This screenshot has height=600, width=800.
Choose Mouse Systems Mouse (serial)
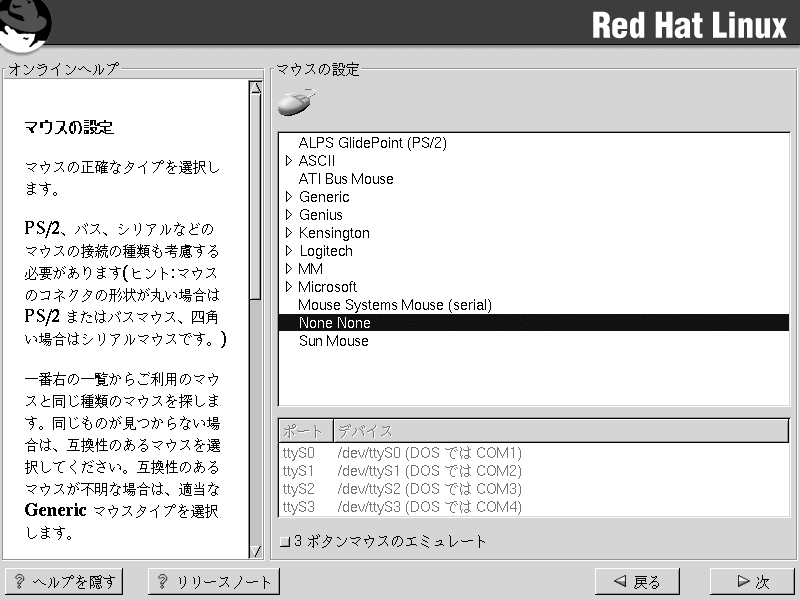click(x=395, y=305)
